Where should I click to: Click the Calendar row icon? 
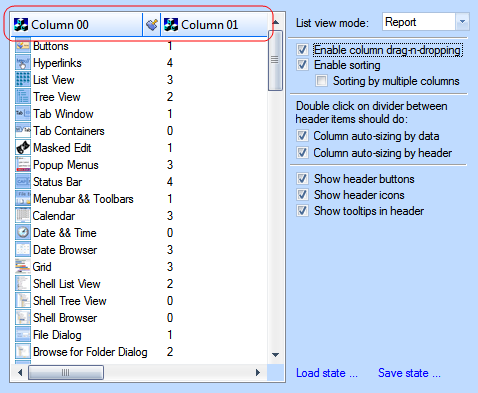click(23, 216)
